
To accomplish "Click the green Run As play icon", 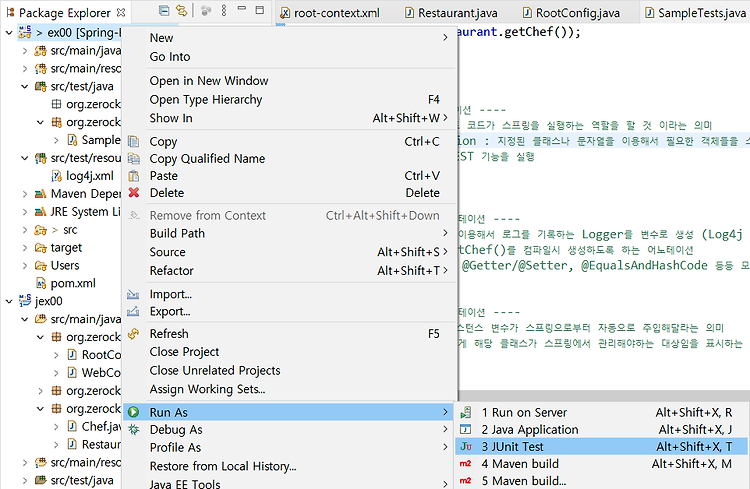I will (133, 412).
